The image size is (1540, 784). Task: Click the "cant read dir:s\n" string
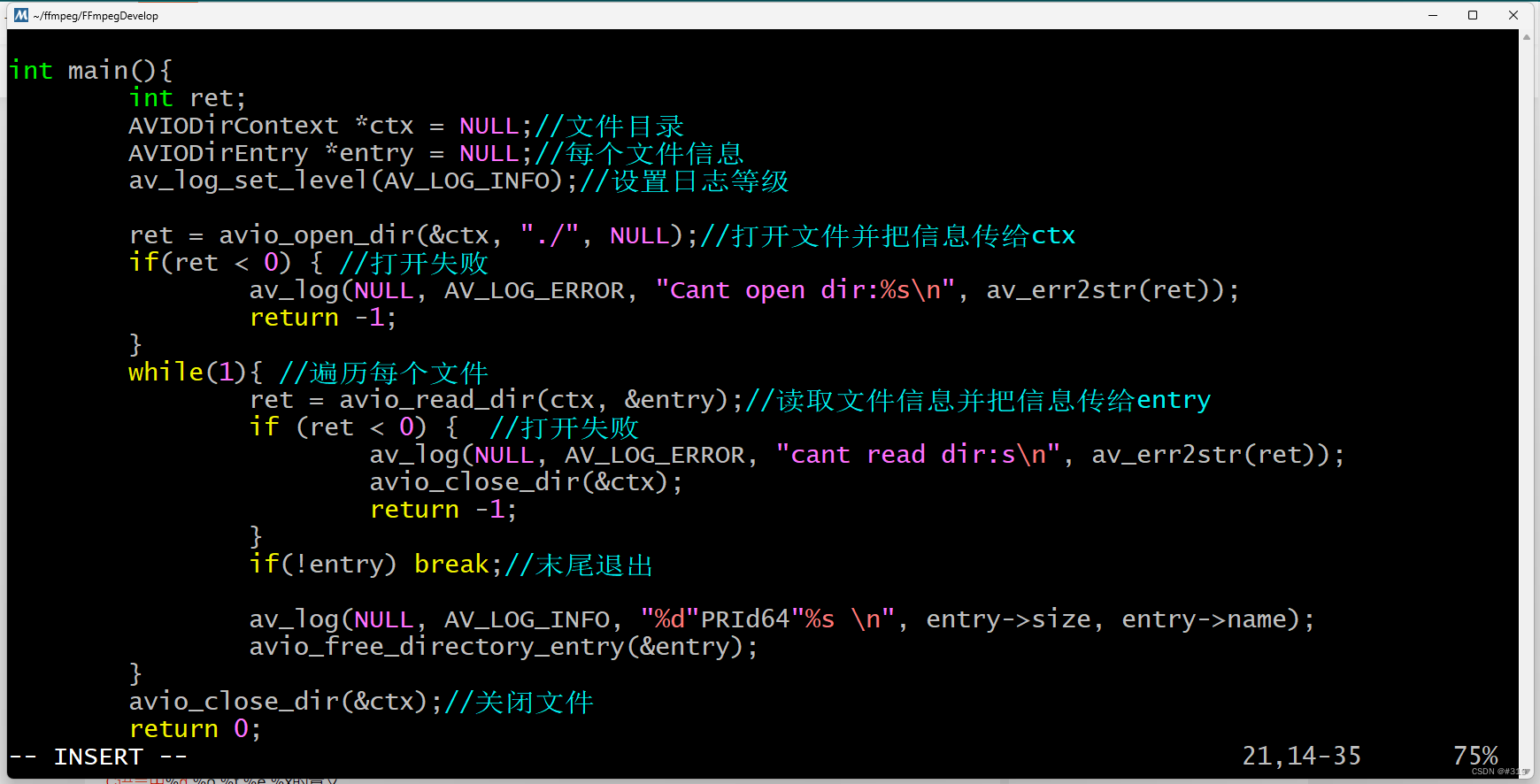[x=918, y=455]
